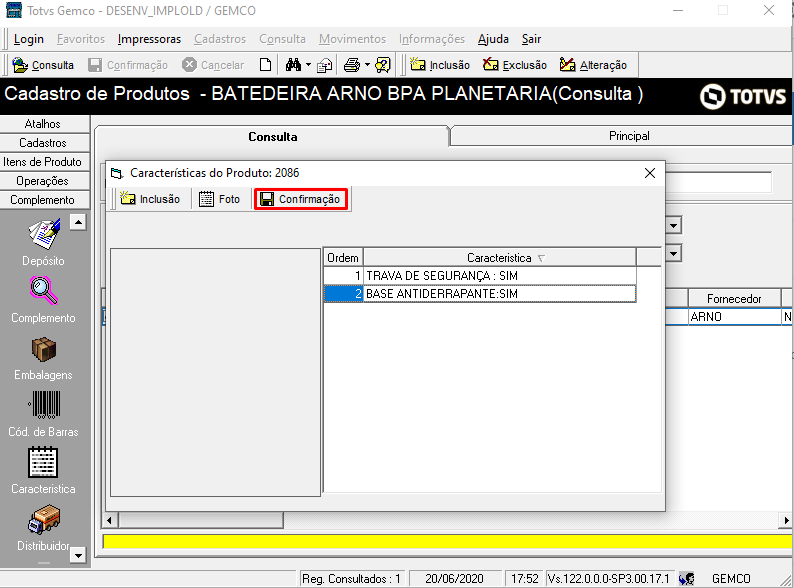
Task: Click the Fornecedor column header
Action: click(x=734, y=299)
